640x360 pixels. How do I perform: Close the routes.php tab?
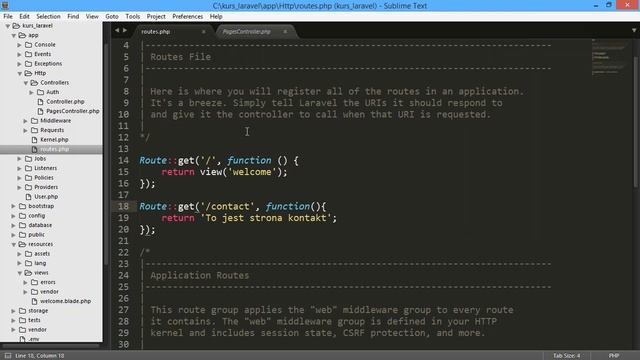(204, 31)
